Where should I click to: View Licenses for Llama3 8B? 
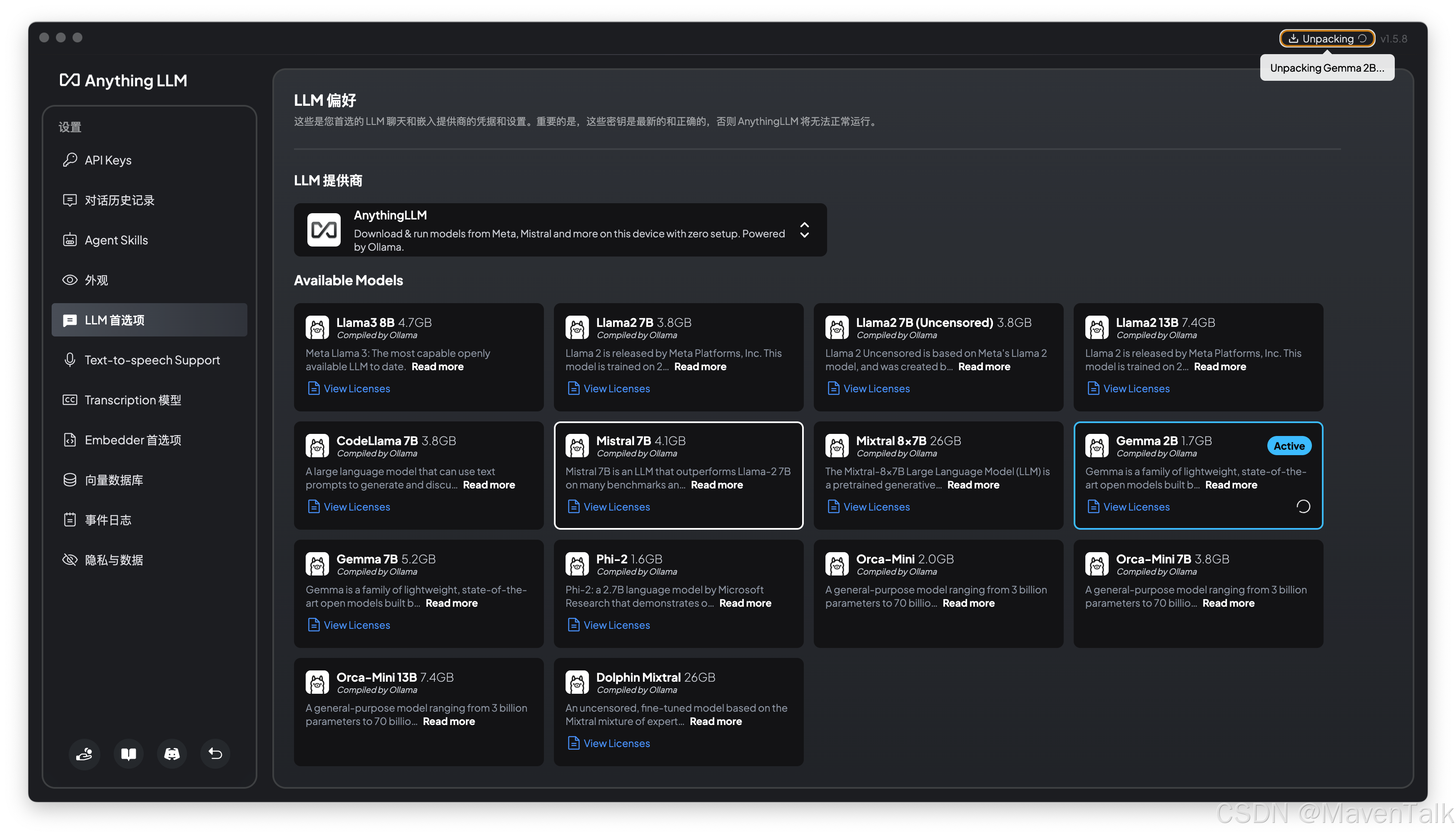click(349, 389)
